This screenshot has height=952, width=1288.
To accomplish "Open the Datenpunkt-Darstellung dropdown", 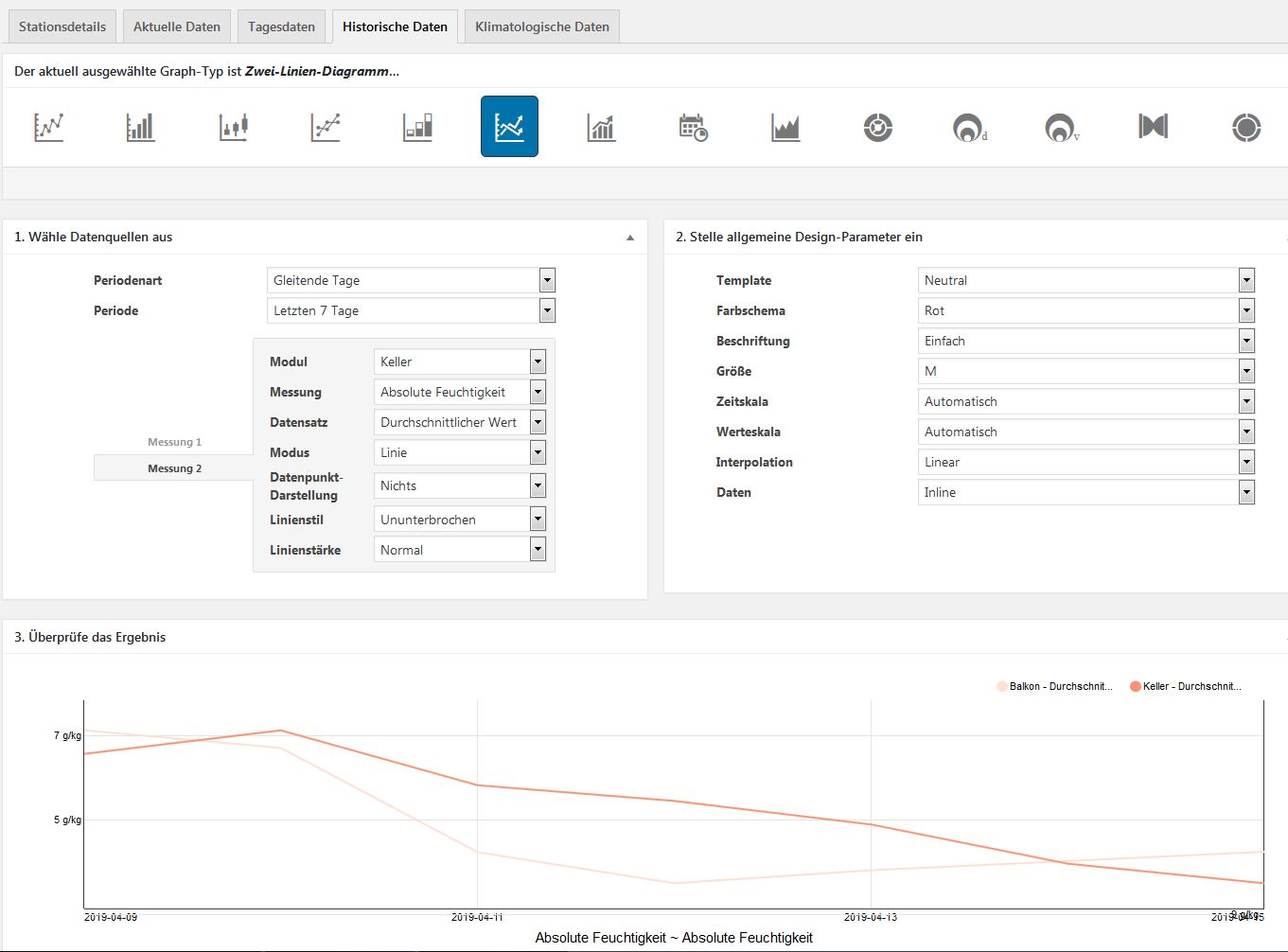I will [460, 485].
